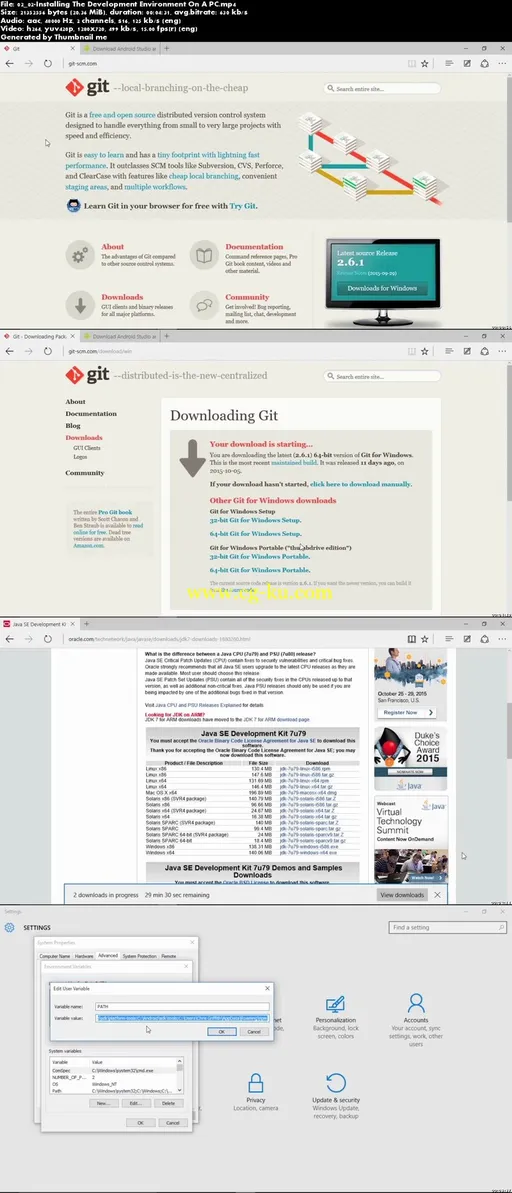Open the 64-bit Git for Windows Setup link
This screenshot has height=1193, width=512.
pos(256,533)
